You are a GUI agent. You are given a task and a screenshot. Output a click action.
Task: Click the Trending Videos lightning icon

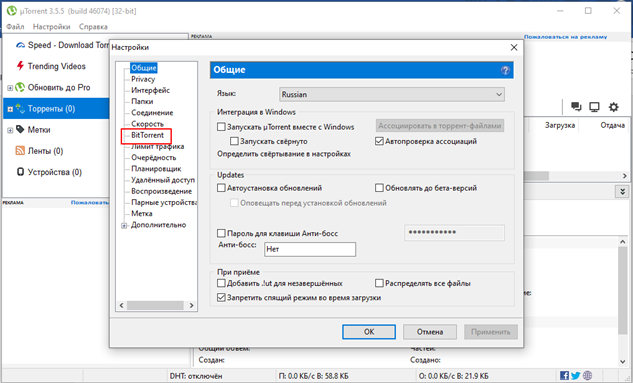[20, 66]
